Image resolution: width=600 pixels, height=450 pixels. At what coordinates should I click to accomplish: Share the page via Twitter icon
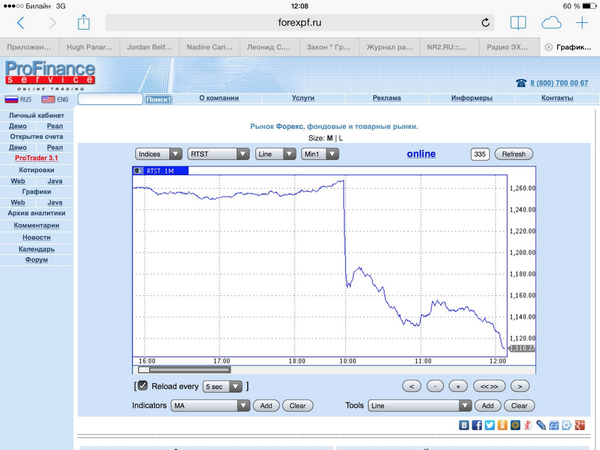point(490,426)
